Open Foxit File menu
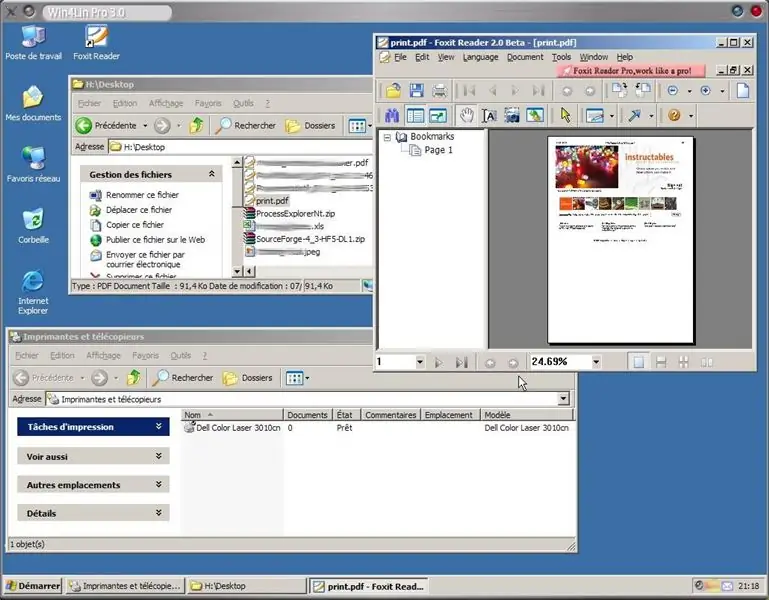Viewport: 769px width, 600px height. [400, 57]
